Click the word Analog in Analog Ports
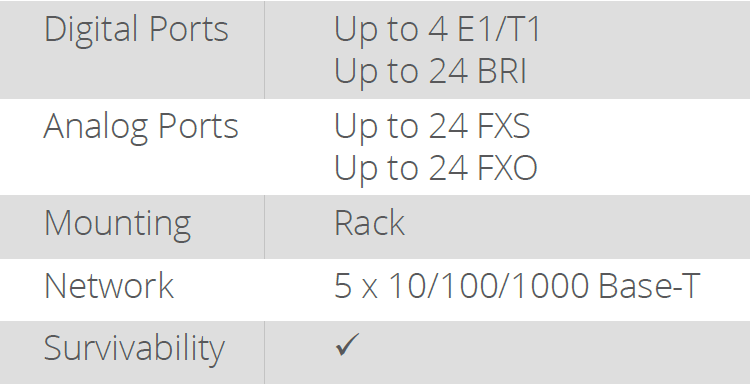Image resolution: width=754 pixels, height=387 pixels. [x=96, y=126]
